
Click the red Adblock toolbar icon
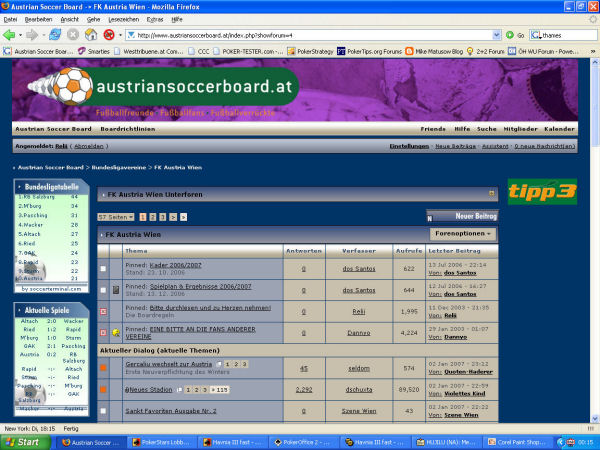109,35
